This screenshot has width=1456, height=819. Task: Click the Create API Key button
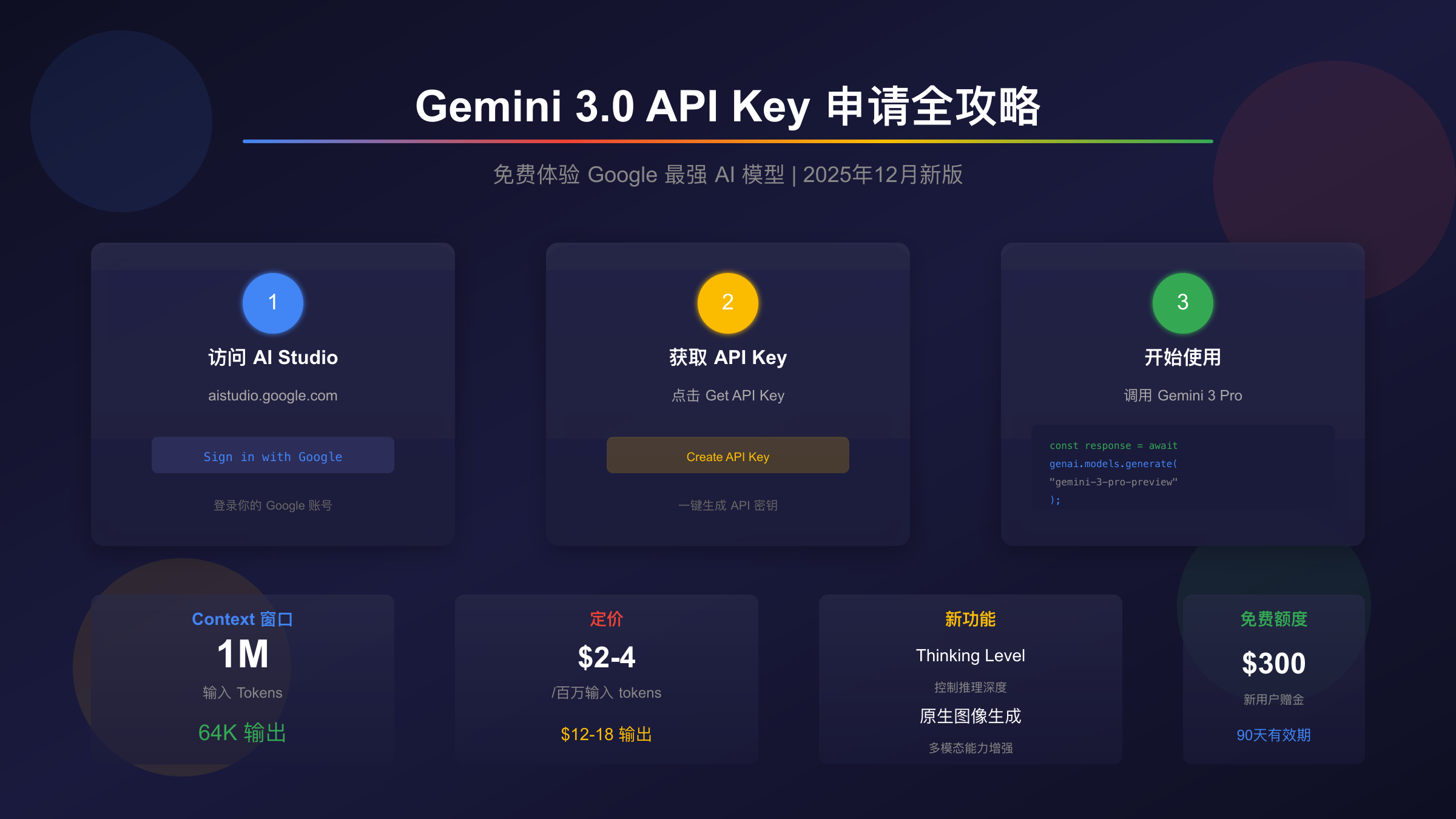click(728, 455)
